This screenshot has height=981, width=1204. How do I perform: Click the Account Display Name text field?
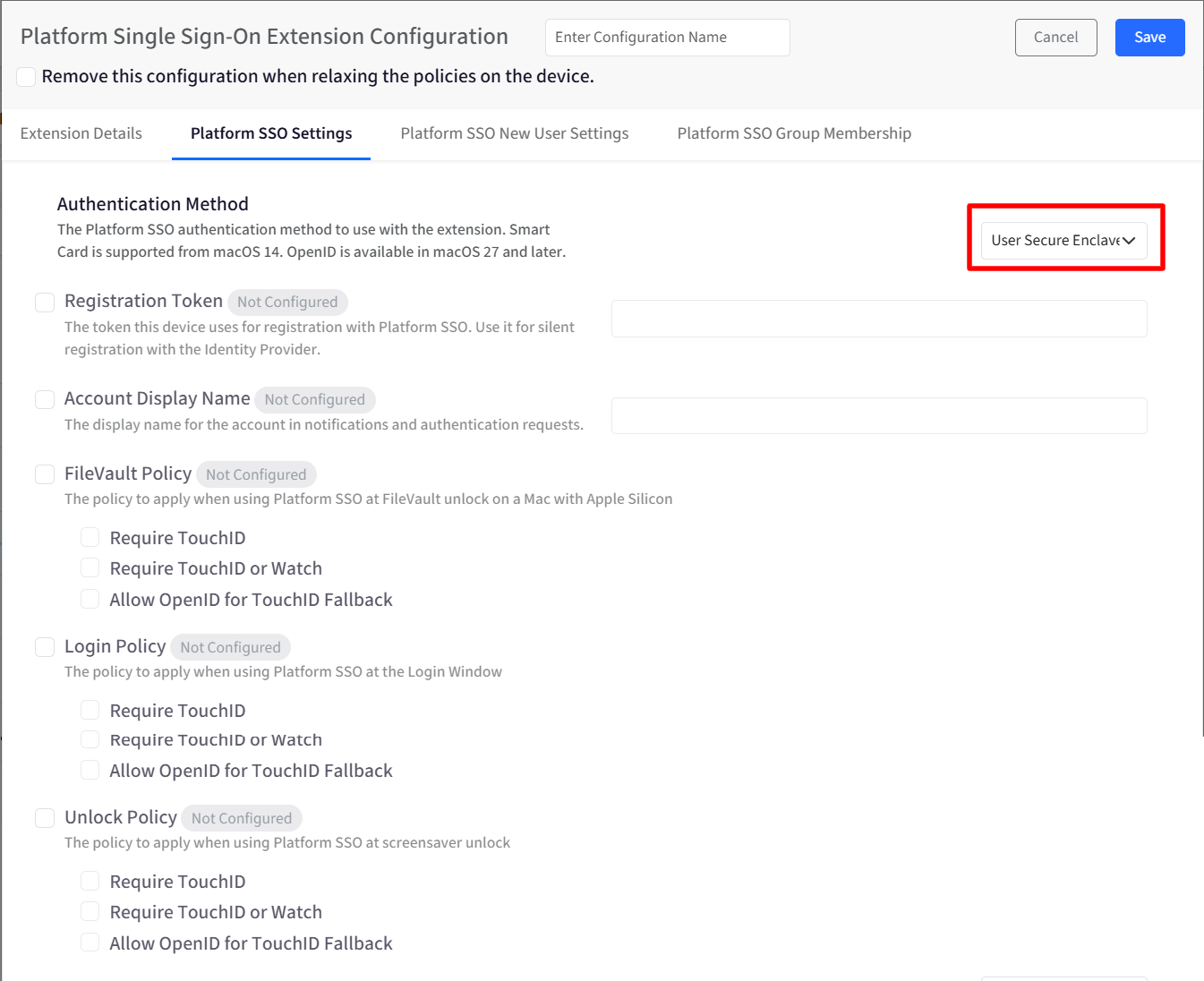[x=879, y=416]
